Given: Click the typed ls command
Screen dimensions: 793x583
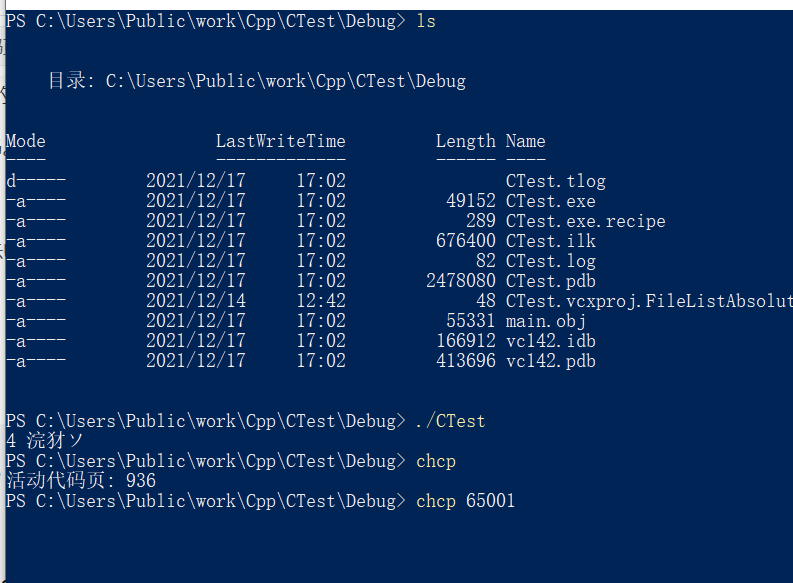Looking at the screenshot, I should click(426, 21).
